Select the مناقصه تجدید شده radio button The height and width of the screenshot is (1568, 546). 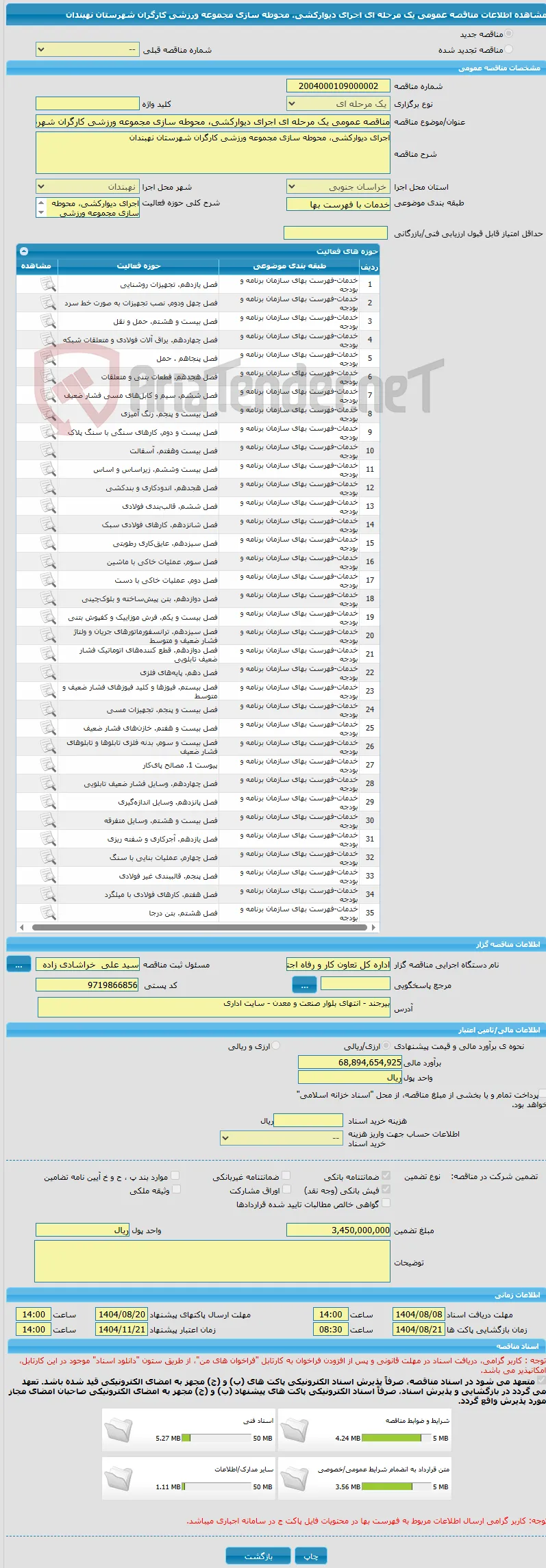(x=508, y=49)
